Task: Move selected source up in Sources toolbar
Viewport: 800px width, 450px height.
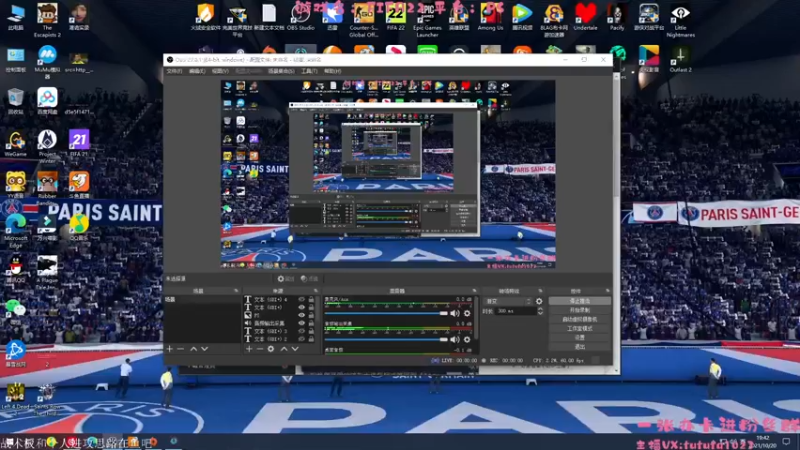Action: [284, 349]
